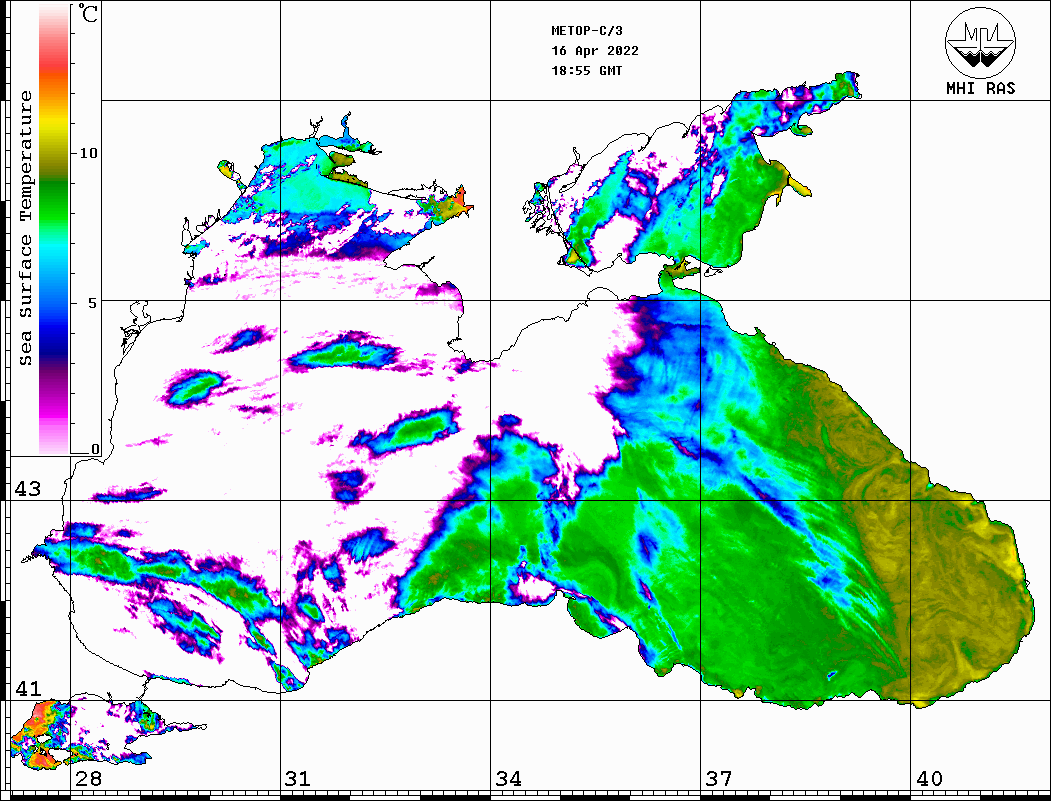Click the '16 Apr 2022' date text

point(595,51)
